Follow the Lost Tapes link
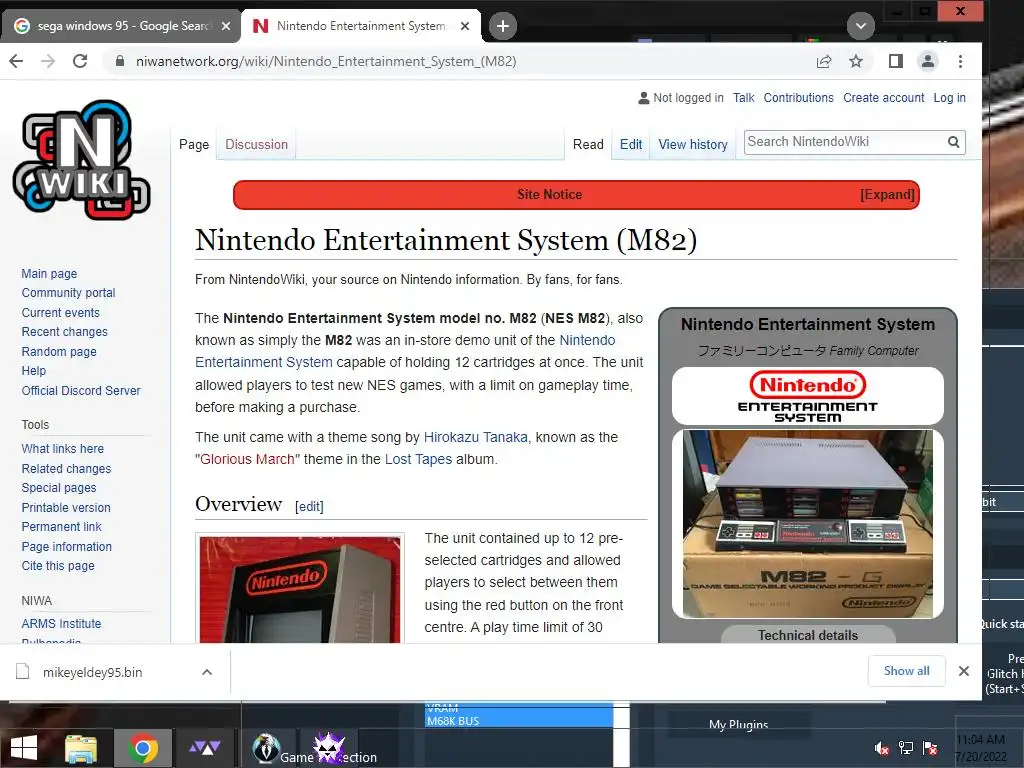This screenshot has height=768, width=1024. [x=418, y=459]
